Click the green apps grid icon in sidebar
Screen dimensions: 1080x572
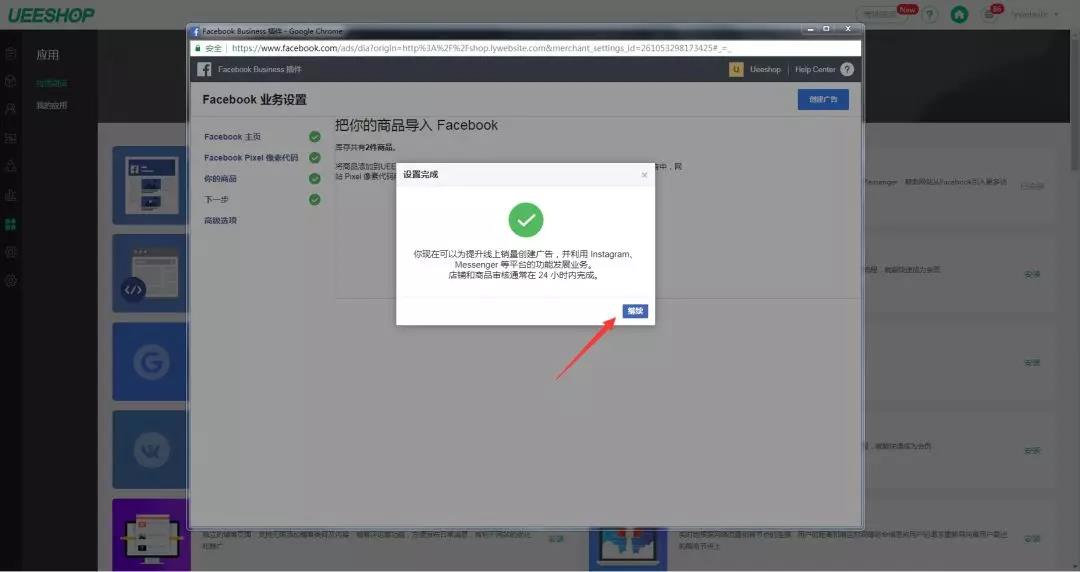coord(10,224)
